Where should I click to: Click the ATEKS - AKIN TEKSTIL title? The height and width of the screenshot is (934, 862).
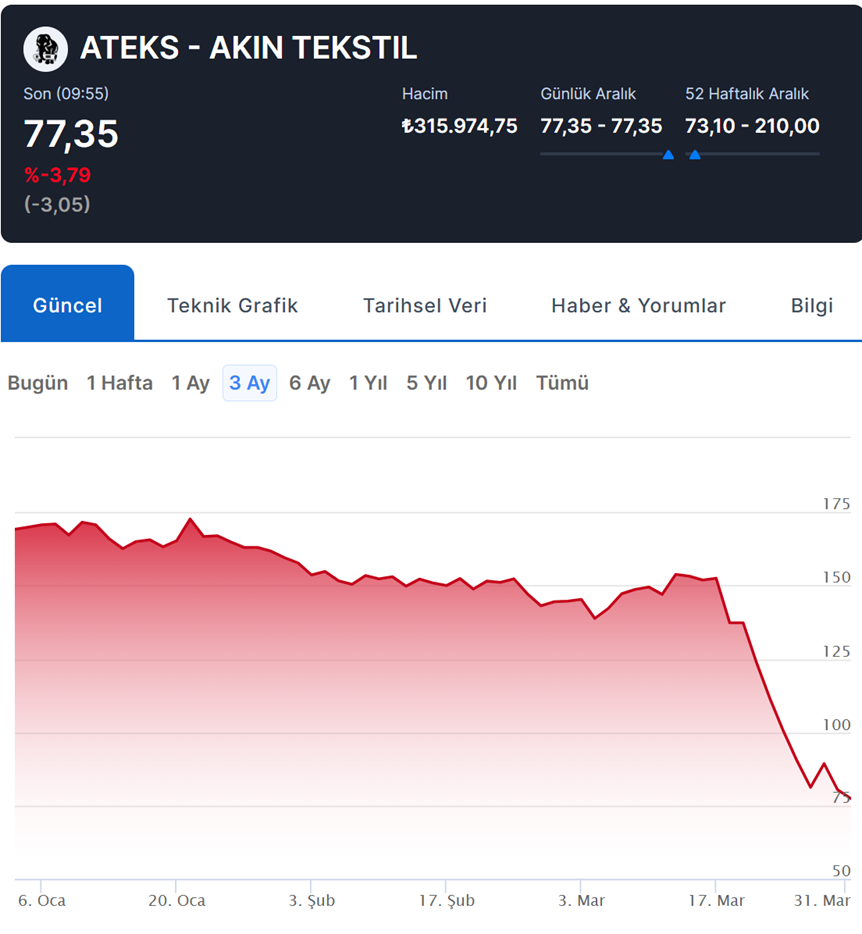tap(248, 48)
